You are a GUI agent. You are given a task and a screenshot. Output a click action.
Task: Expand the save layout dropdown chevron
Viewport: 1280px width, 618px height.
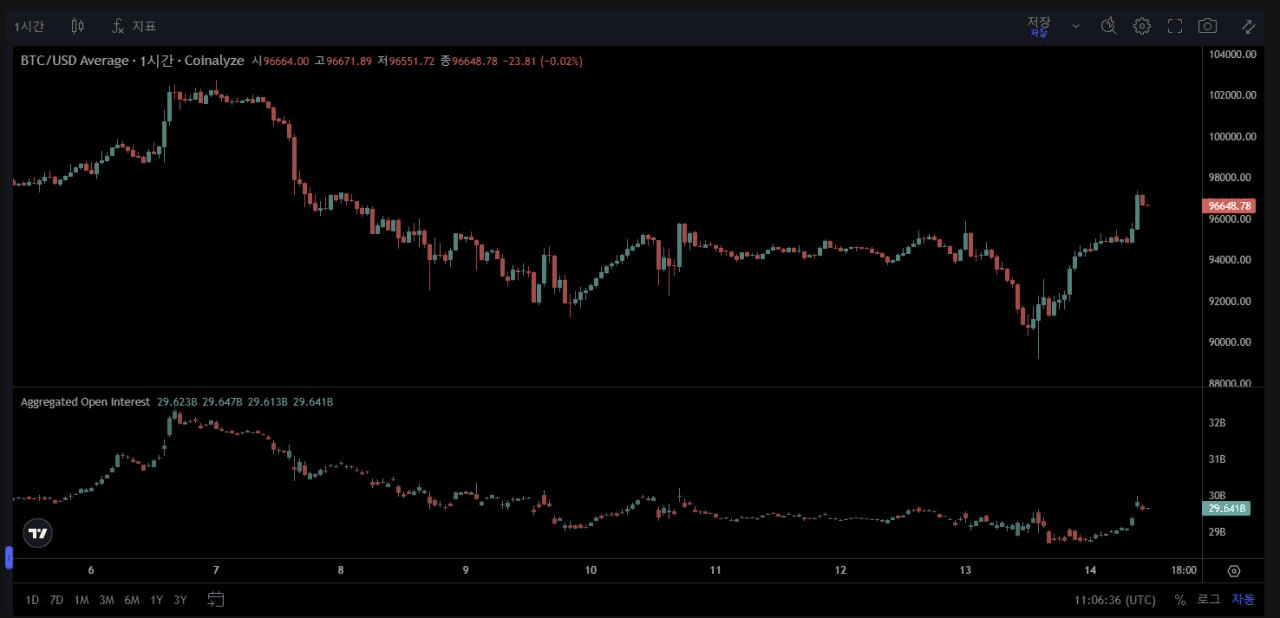pyautogui.click(x=1076, y=26)
